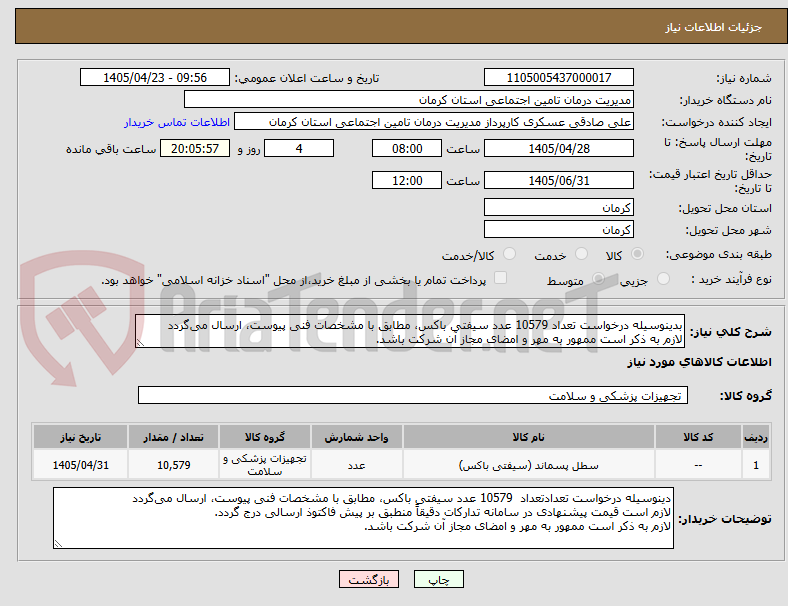Select the خدمت radio button
This screenshot has width=788, height=606.
pyautogui.click(x=581, y=254)
